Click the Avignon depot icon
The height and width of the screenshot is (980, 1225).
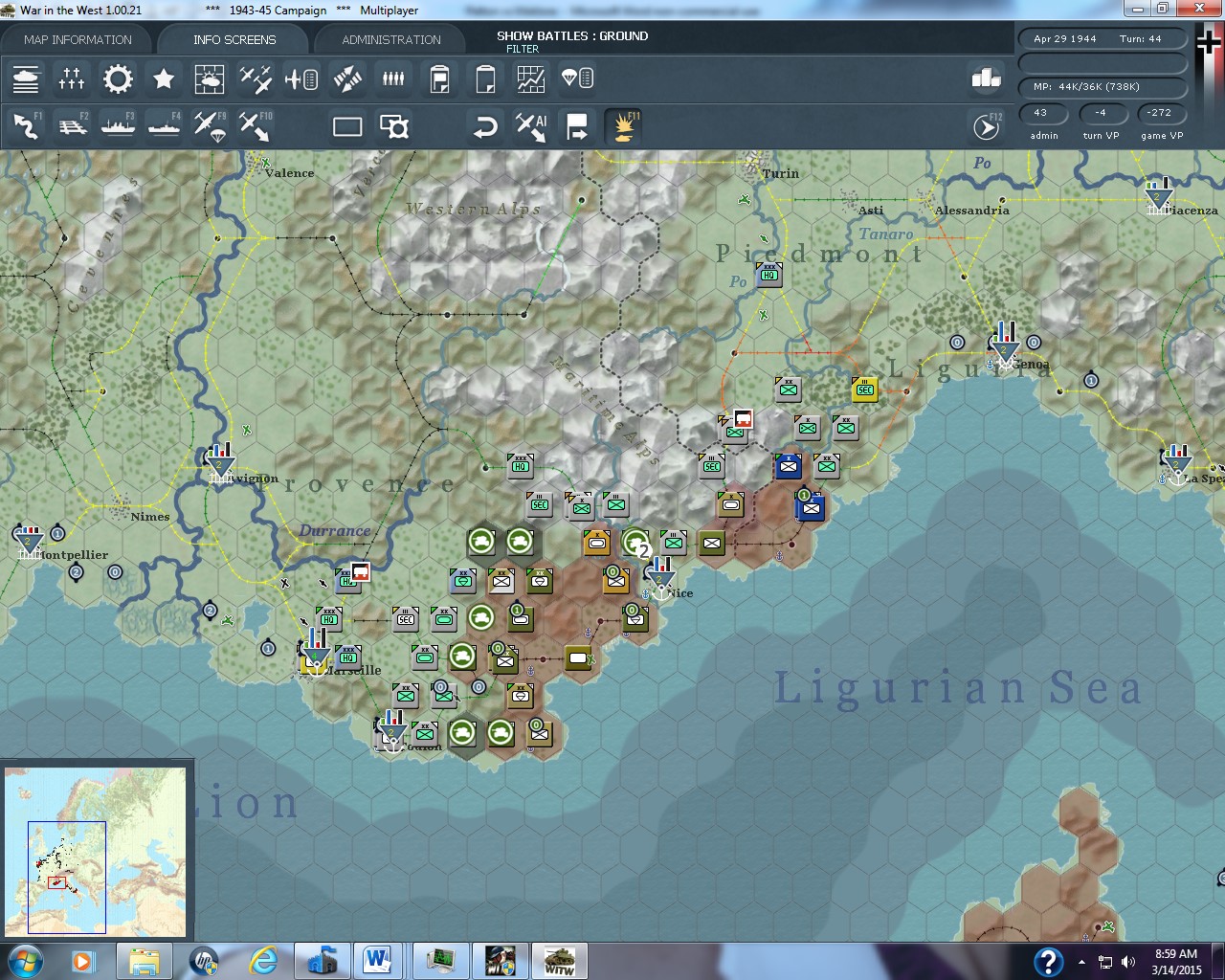[x=220, y=463]
